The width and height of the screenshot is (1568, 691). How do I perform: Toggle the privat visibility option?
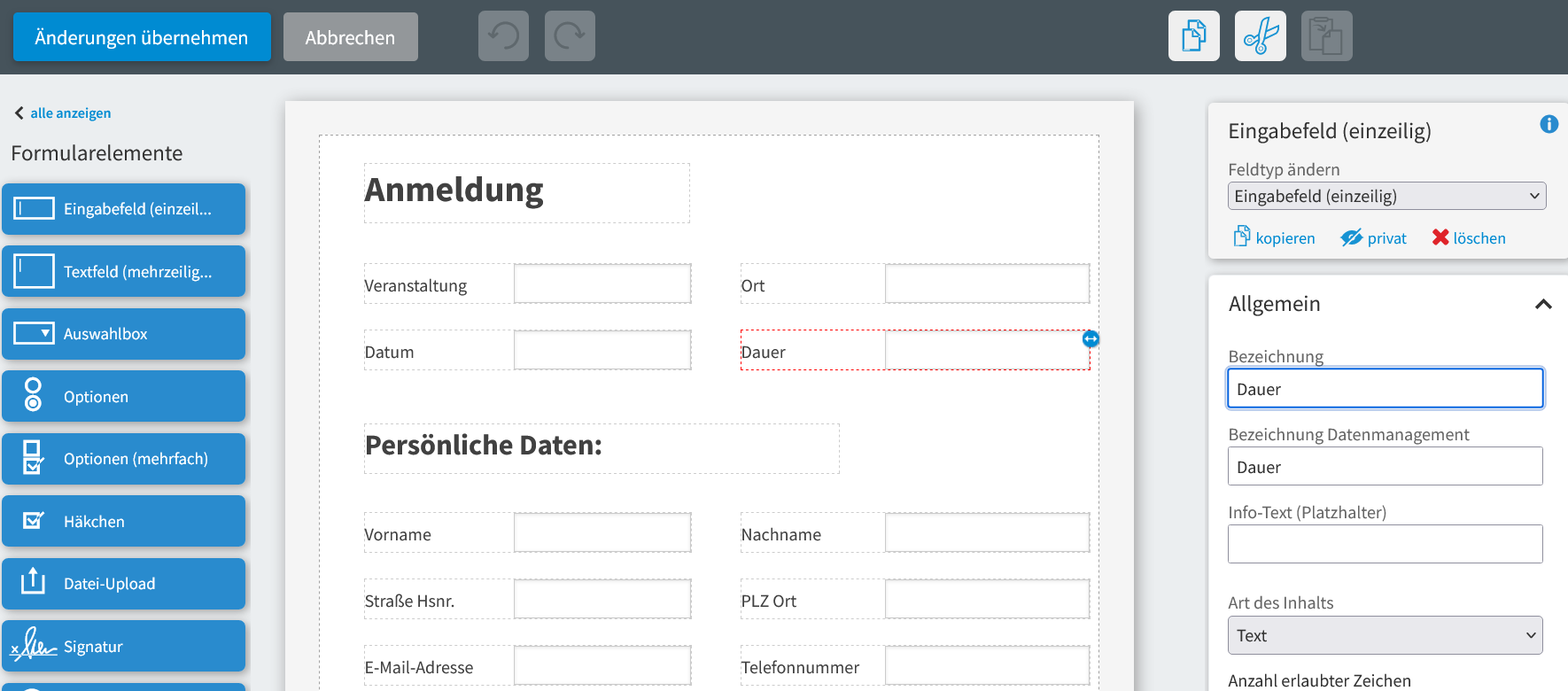click(1373, 237)
